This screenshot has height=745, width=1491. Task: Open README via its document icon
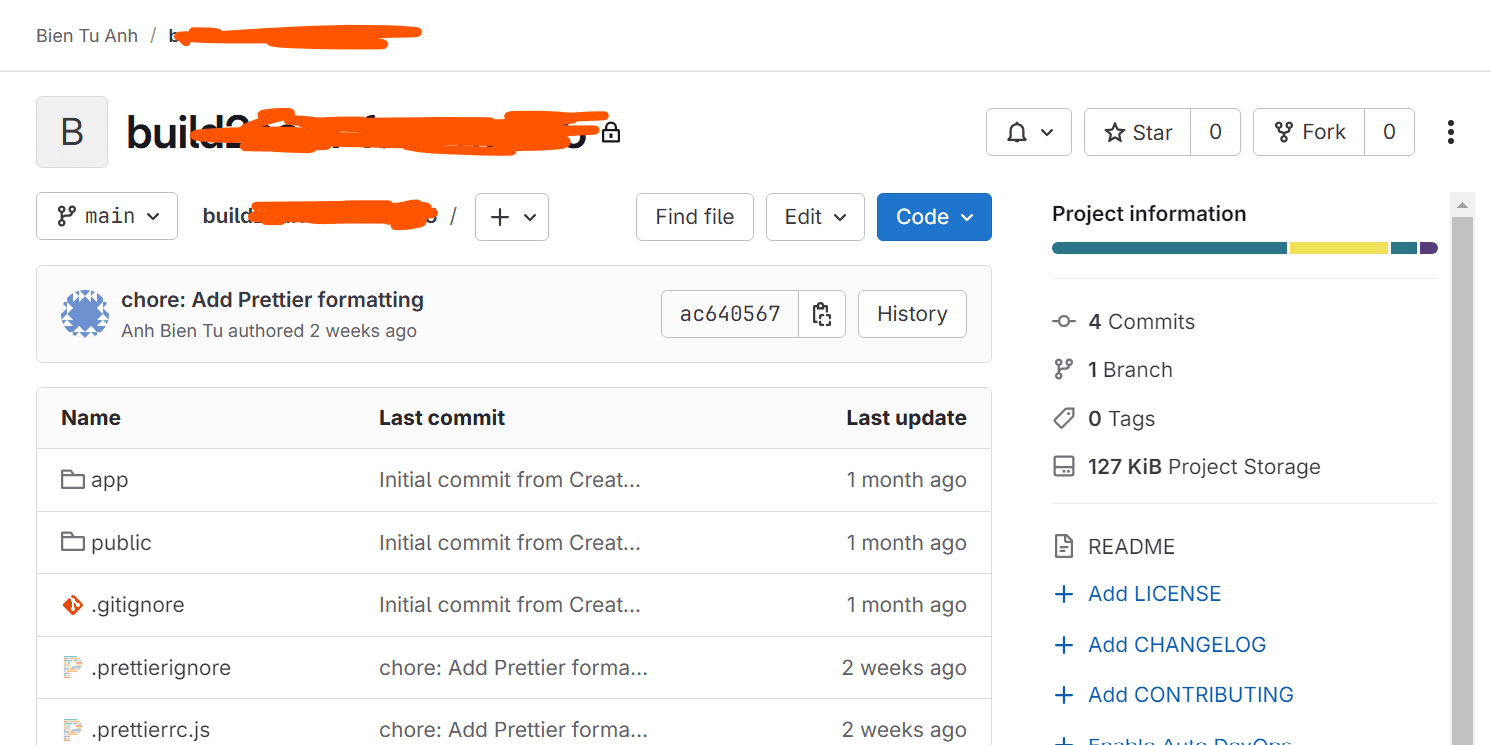(1063, 546)
